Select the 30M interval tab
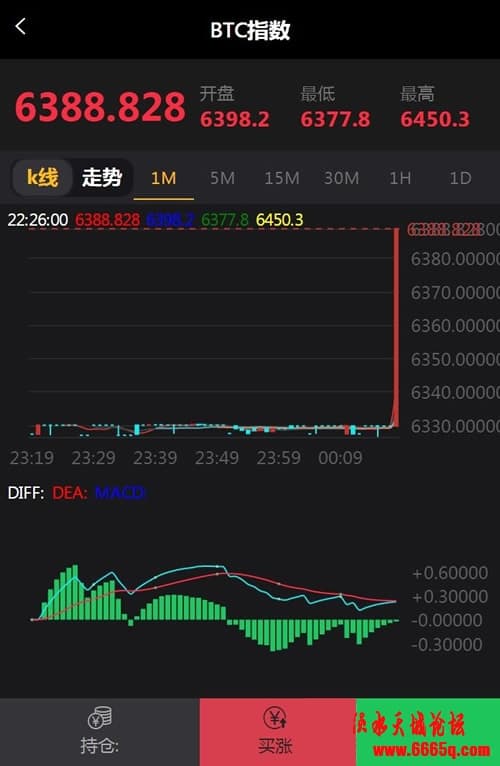The image size is (500, 766). (x=341, y=178)
